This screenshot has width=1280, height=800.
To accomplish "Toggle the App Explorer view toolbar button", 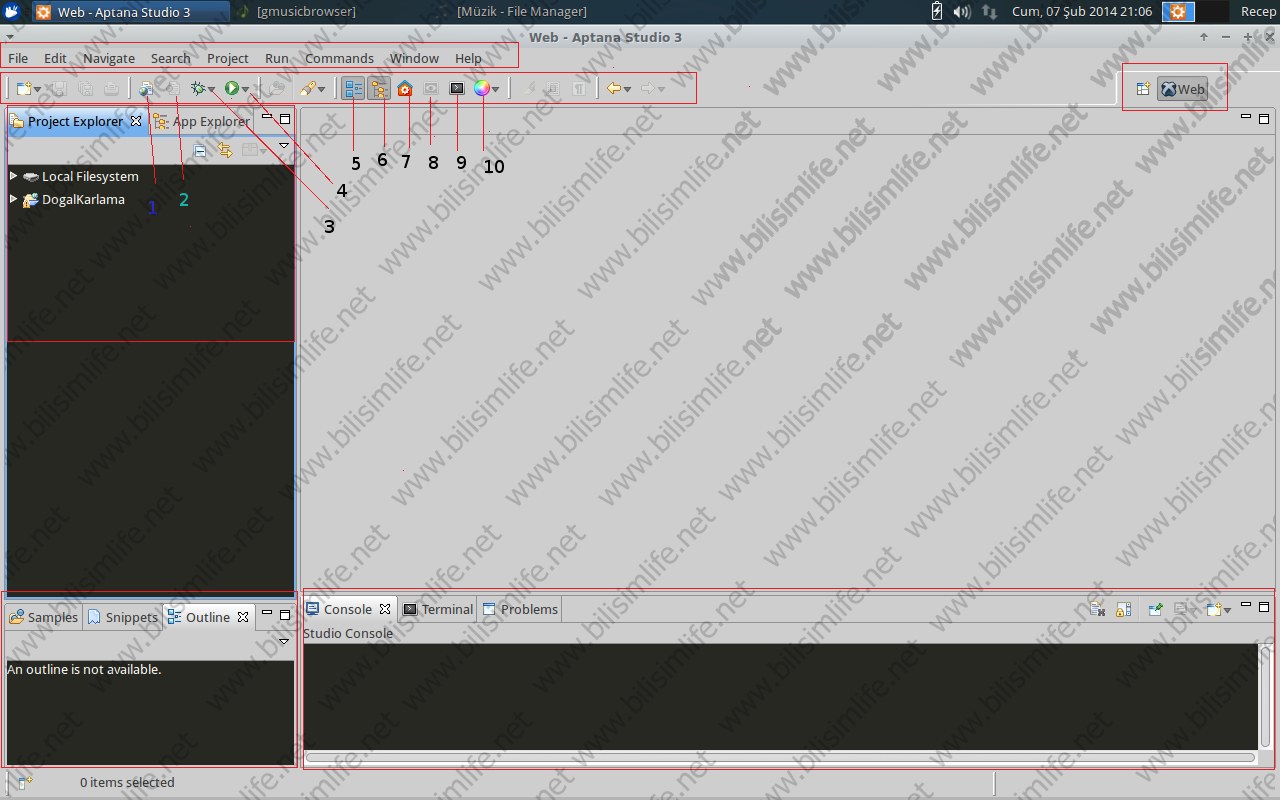I will coord(379,89).
